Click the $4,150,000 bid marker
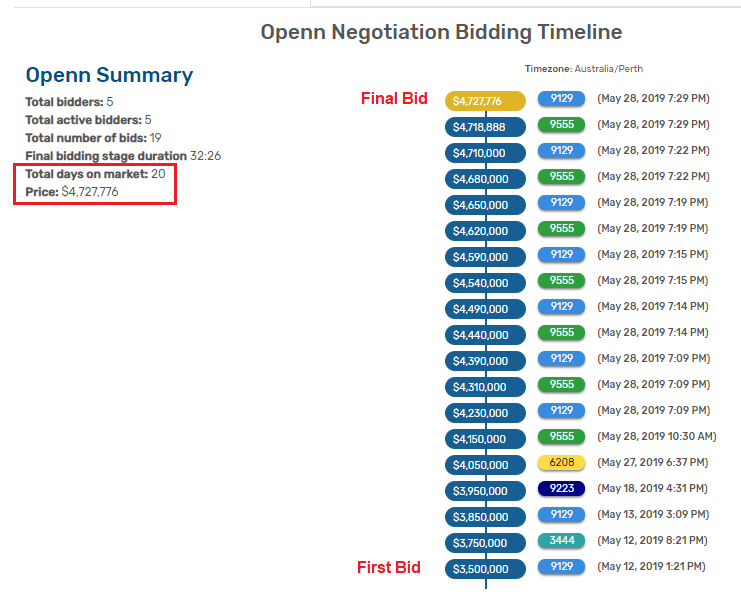 (485, 439)
